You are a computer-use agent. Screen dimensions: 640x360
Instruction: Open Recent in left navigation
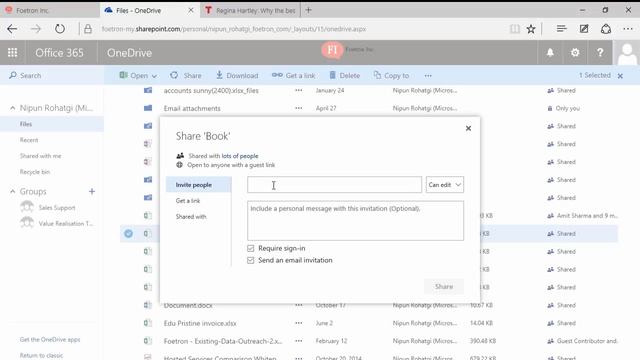29,140
